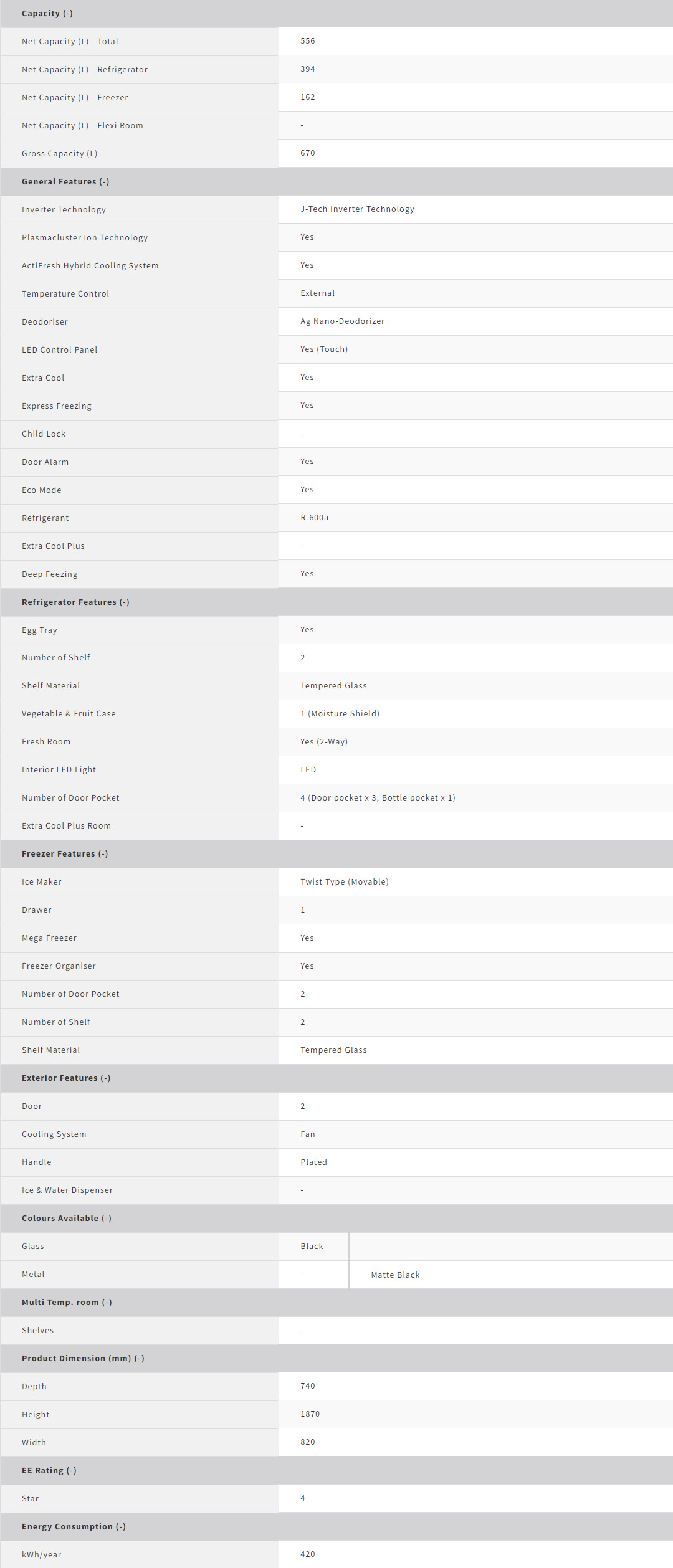The height and width of the screenshot is (1568, 673).
Task: Collapse the Capacity section header
Action: click(47, 14)
